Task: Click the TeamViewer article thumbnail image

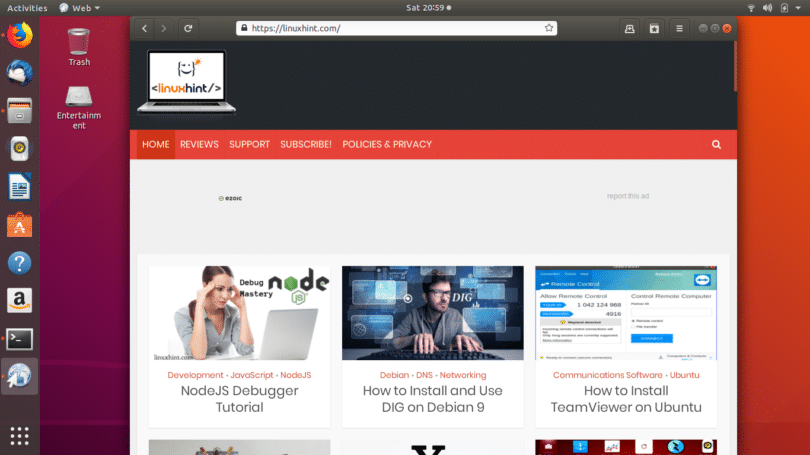Action: (626, 313)
